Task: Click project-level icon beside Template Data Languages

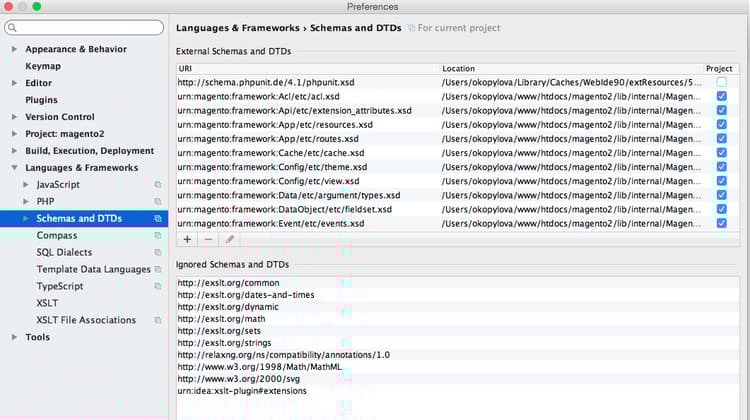Action: 158,269
